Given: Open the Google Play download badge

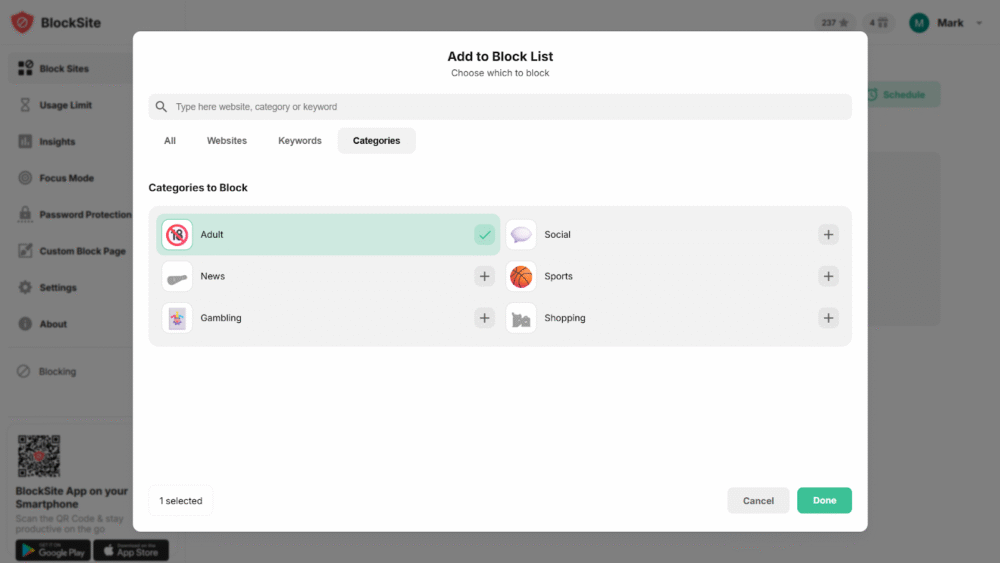Looking at the screenshot, I should tap(51, 551).
